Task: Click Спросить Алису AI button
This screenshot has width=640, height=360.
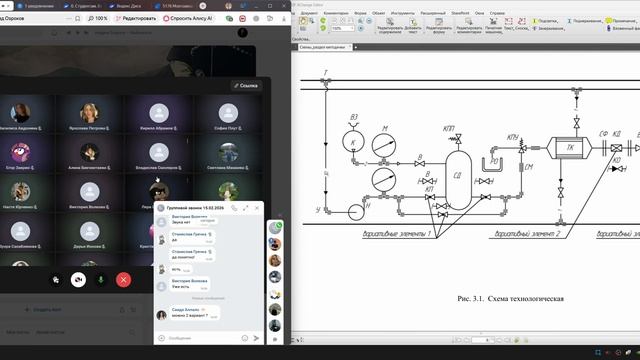Action: click(x=188, y=18)
